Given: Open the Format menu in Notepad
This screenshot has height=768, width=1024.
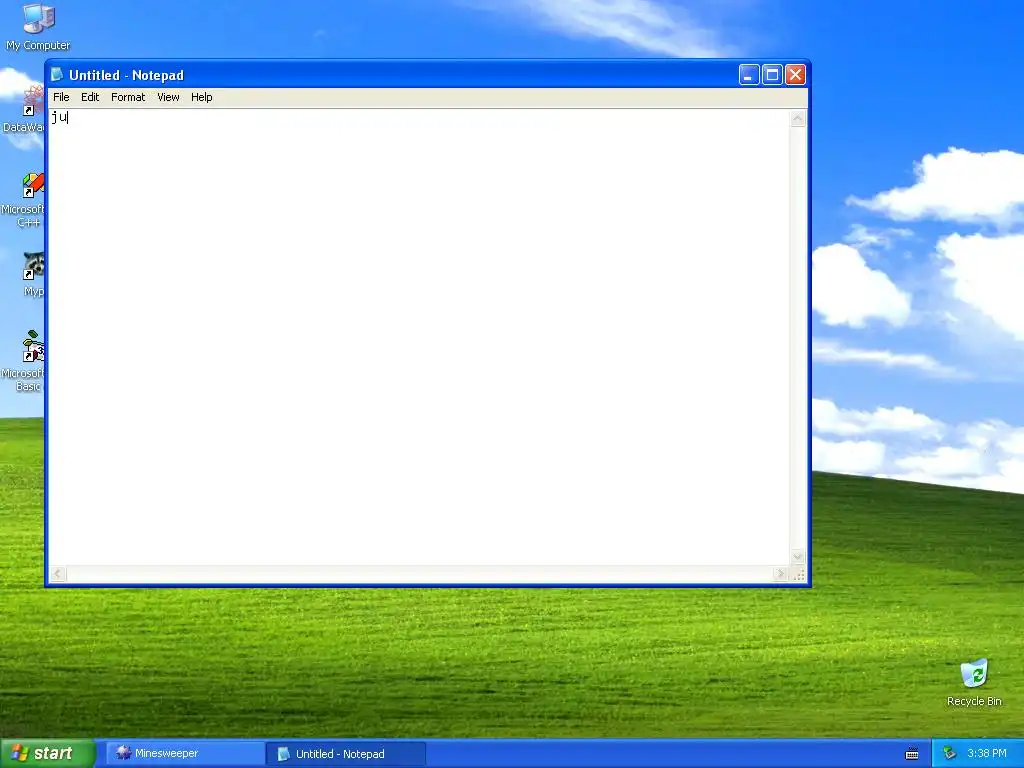Looking at the screenshot, I should pos(128,97).
